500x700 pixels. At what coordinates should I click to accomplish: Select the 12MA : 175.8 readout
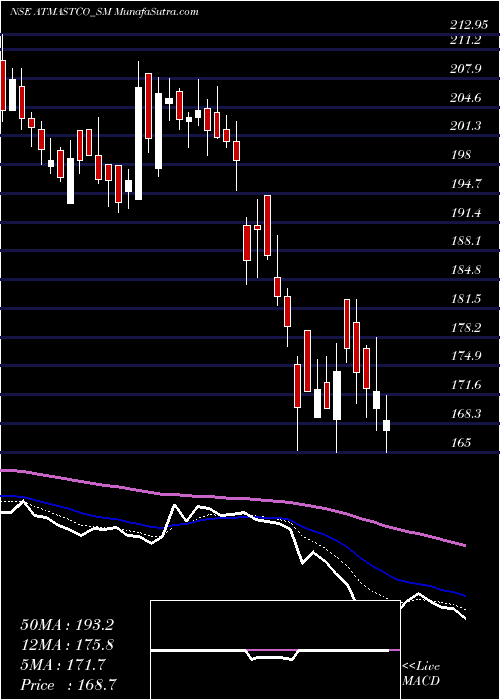[x=66, y=645]
